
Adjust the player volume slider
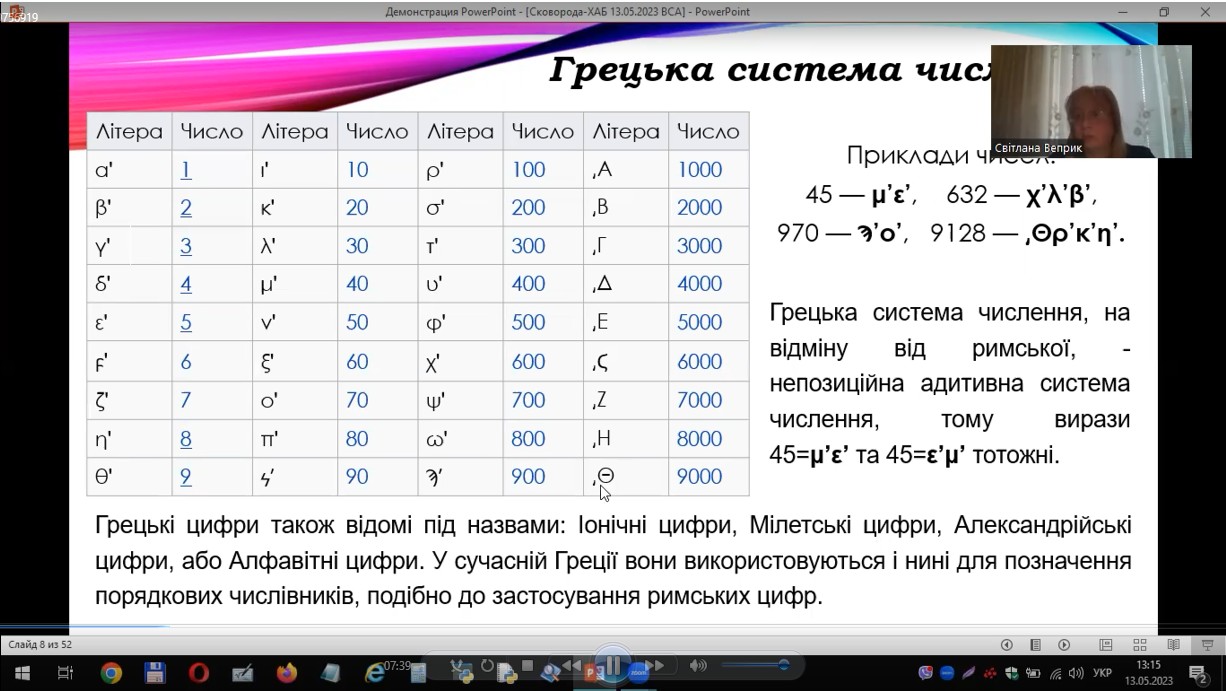[756, 665]
